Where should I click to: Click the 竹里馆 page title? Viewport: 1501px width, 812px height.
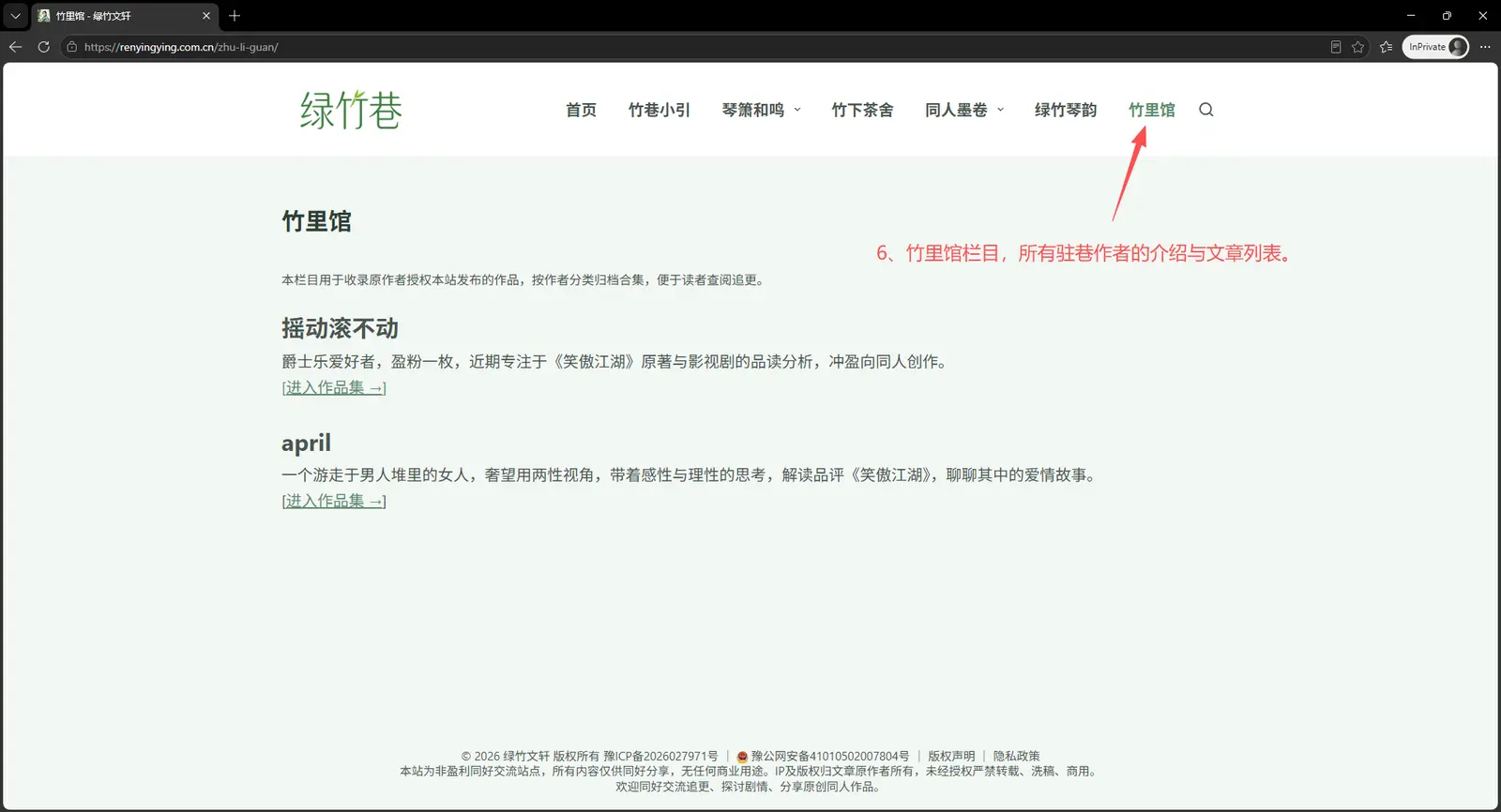point(316,221)
